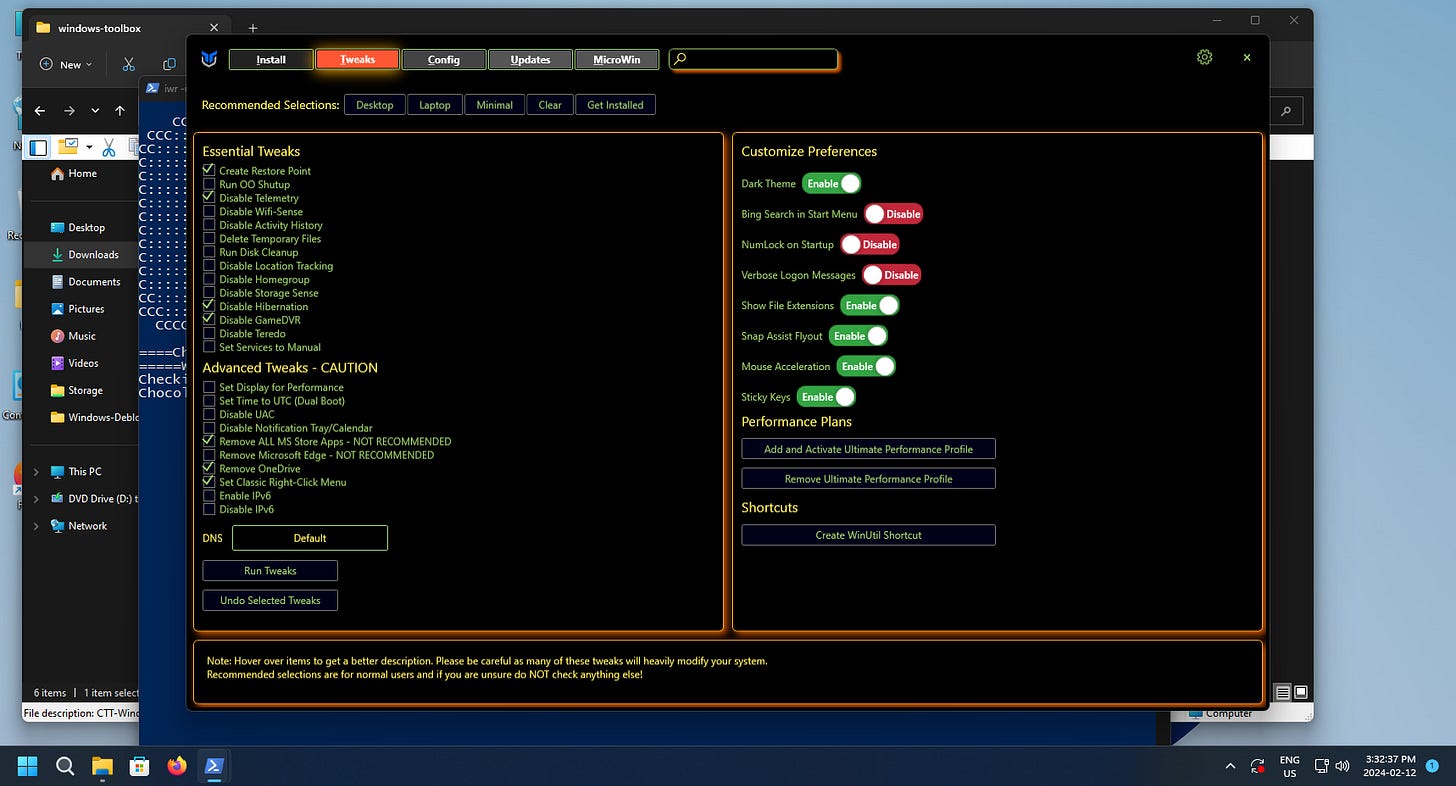Click Clear selections button
The height and width of the screenshot is (786, 1456).
click(550, 105)
